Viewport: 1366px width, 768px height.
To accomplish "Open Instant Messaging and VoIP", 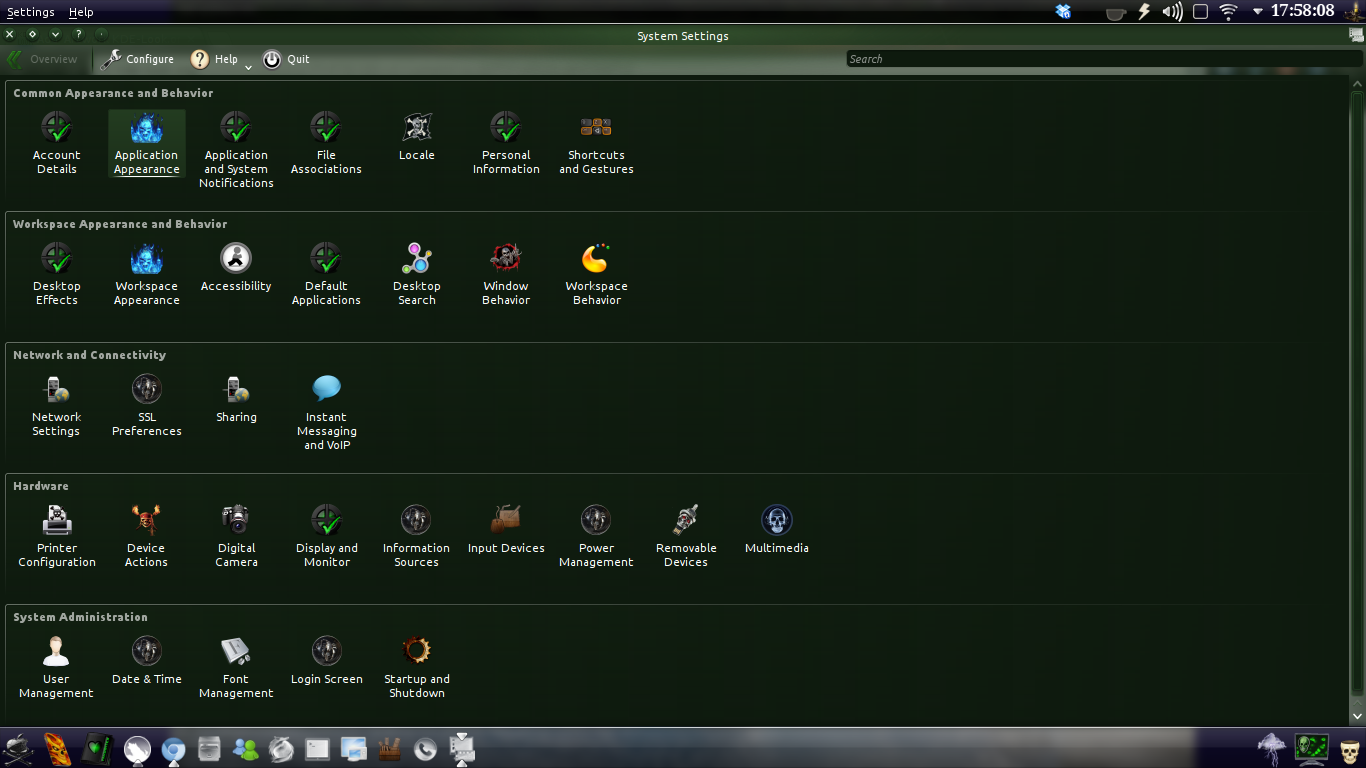I will 326,412.
